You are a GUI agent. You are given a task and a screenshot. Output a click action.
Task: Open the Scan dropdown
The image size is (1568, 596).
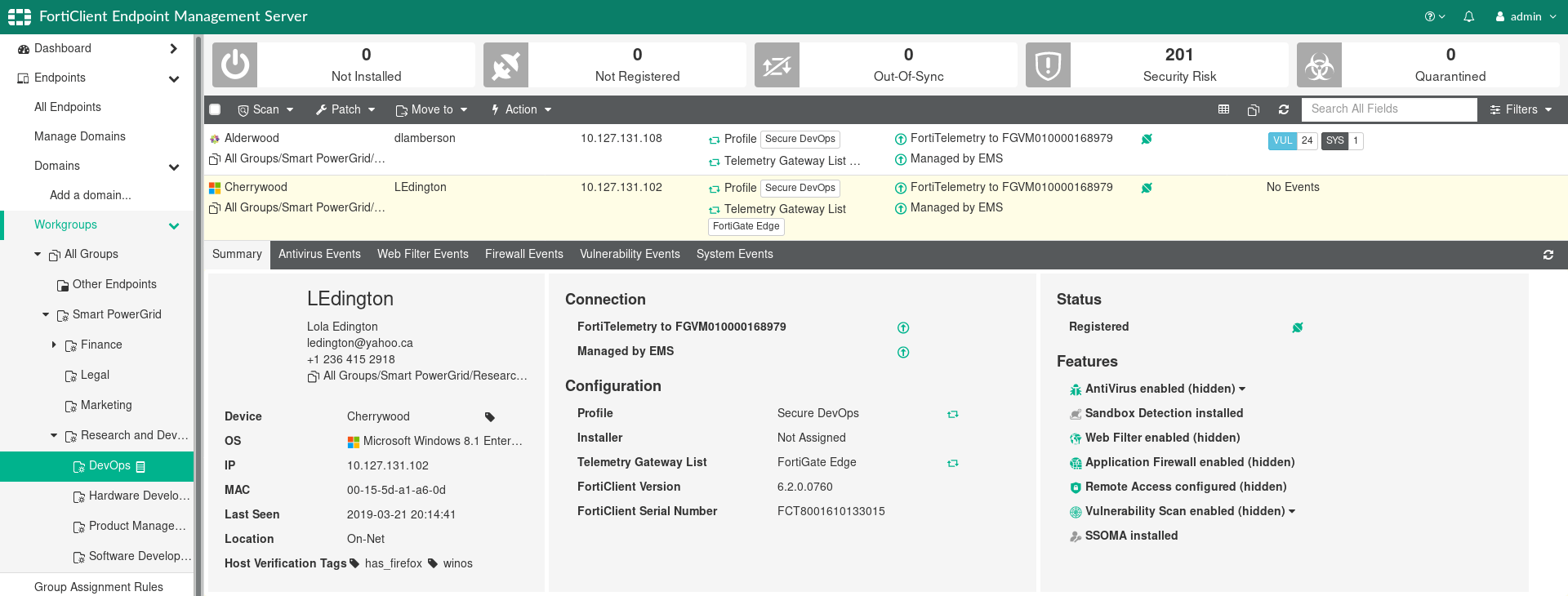265,109
